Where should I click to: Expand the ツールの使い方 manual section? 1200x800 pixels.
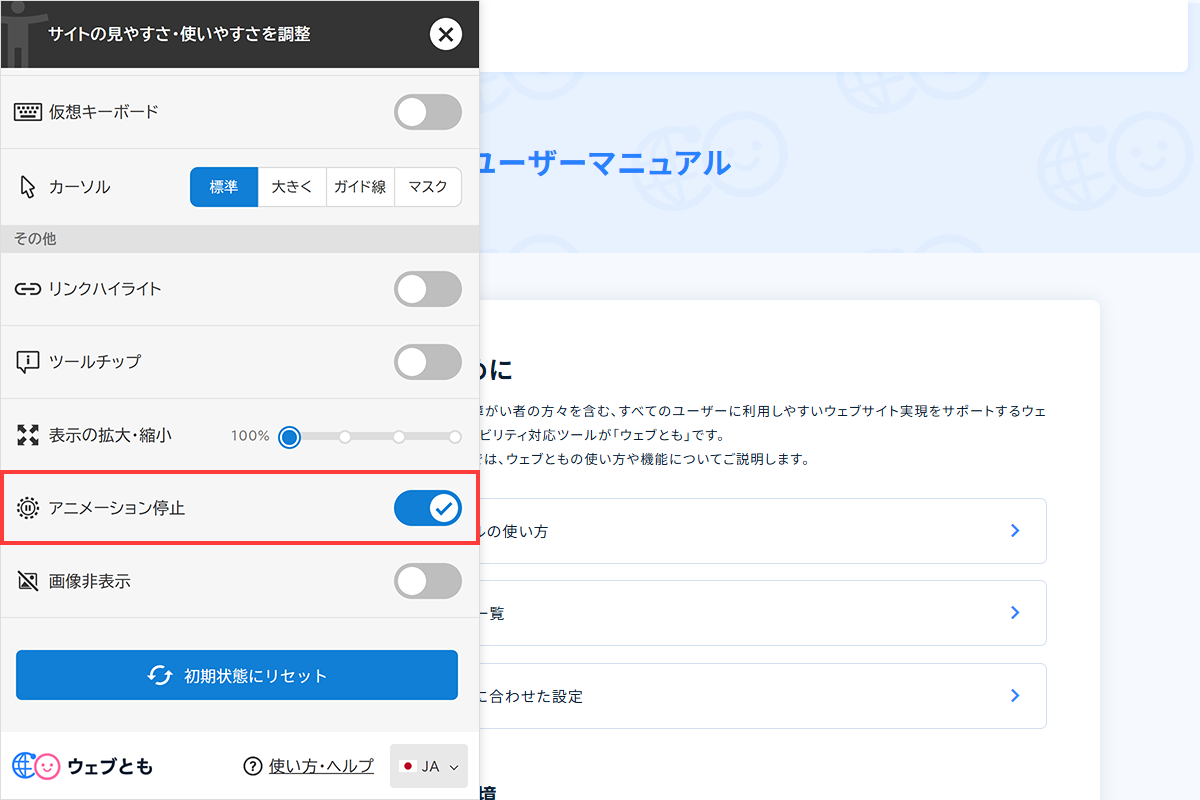pos(1016,530)
